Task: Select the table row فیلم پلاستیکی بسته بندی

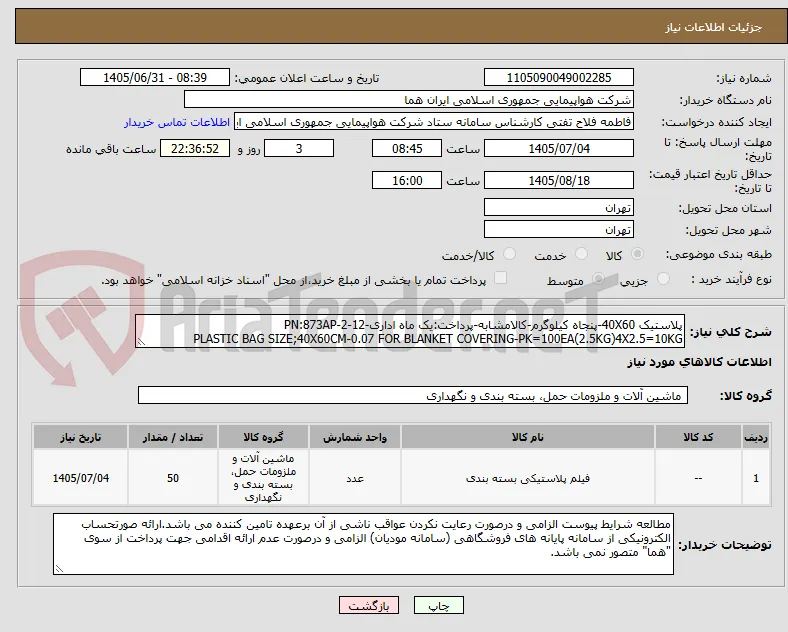Action: click(401, 478)
